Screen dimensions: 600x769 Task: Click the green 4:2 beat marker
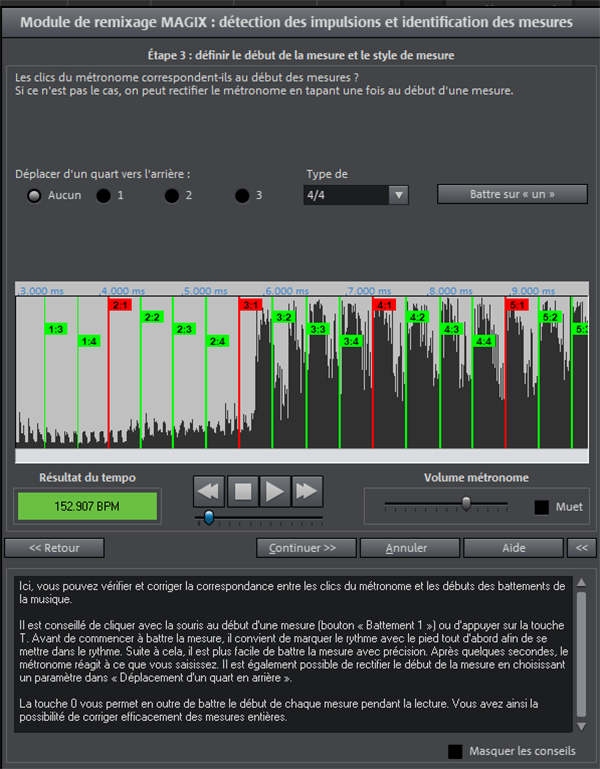pos(417,317)
